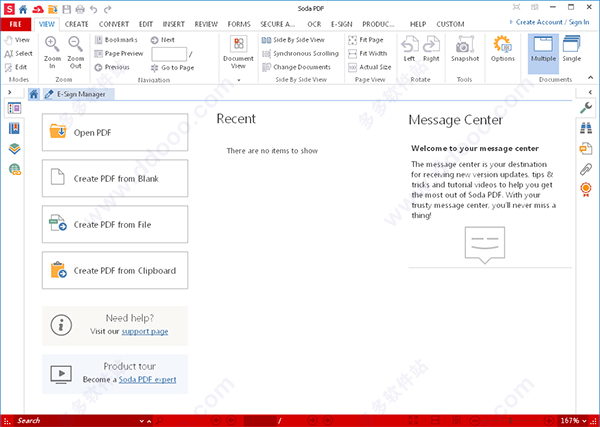The height and width of the screenshot is (427, 600).
Task: Open the comments icon in right sidebar
Action: pyautogui.click(x=586, y=148)
